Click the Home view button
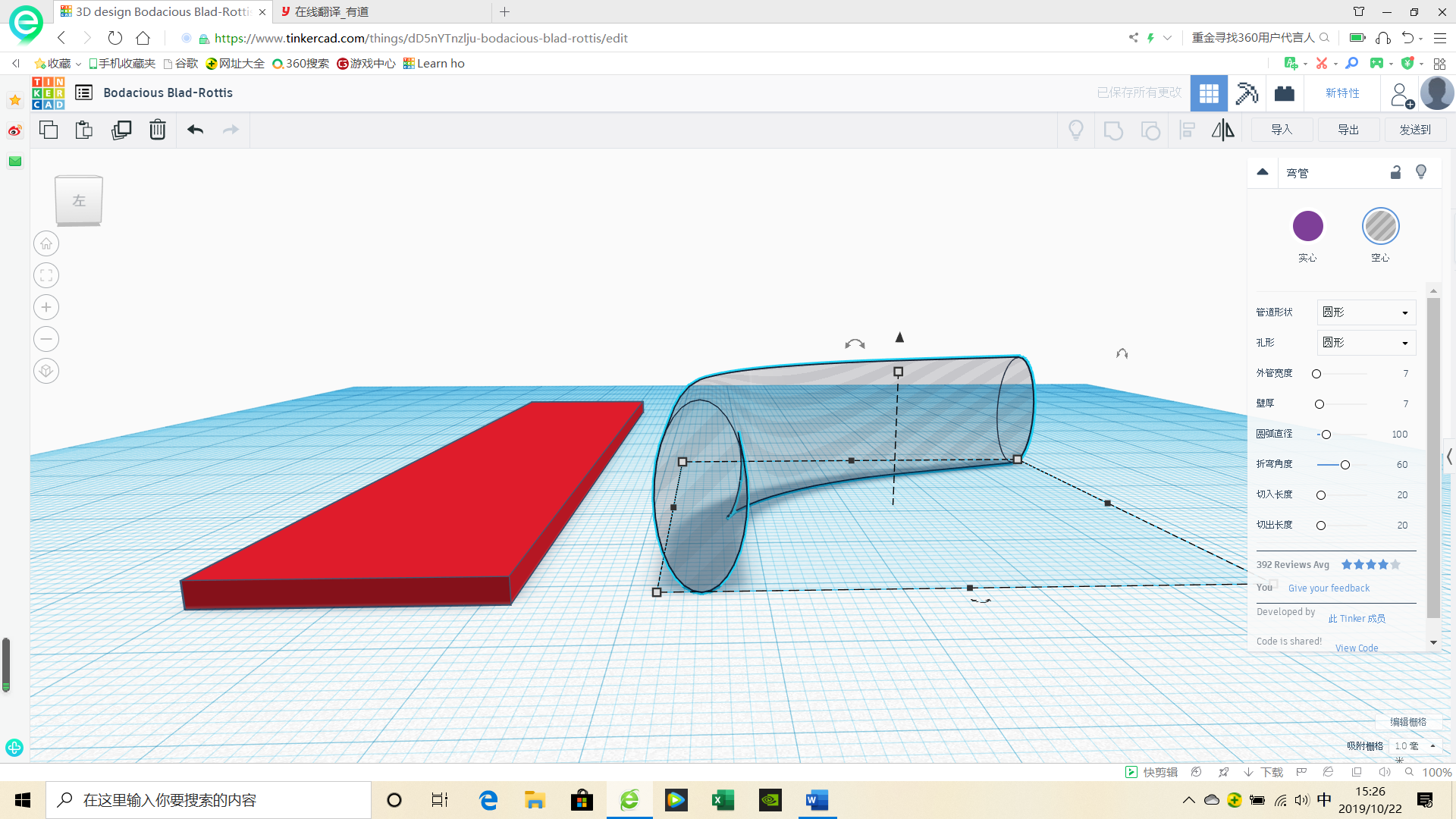1456x819 pixels. [x=46, y=243]
